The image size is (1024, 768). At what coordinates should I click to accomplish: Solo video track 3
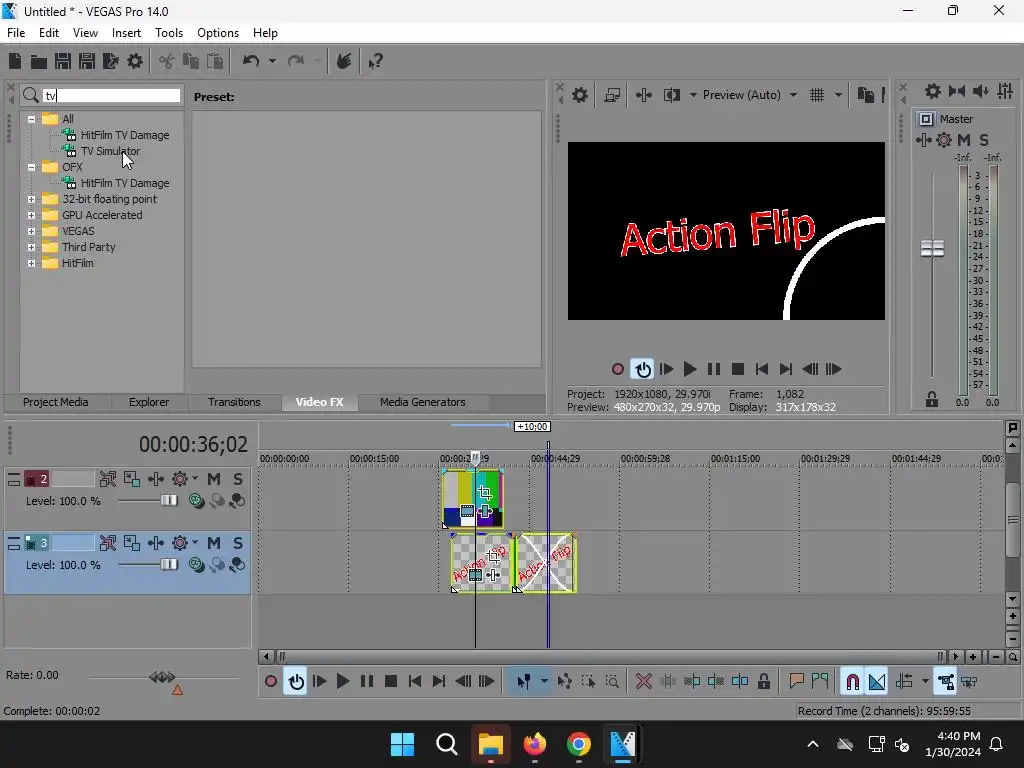(x=238, y=543)
